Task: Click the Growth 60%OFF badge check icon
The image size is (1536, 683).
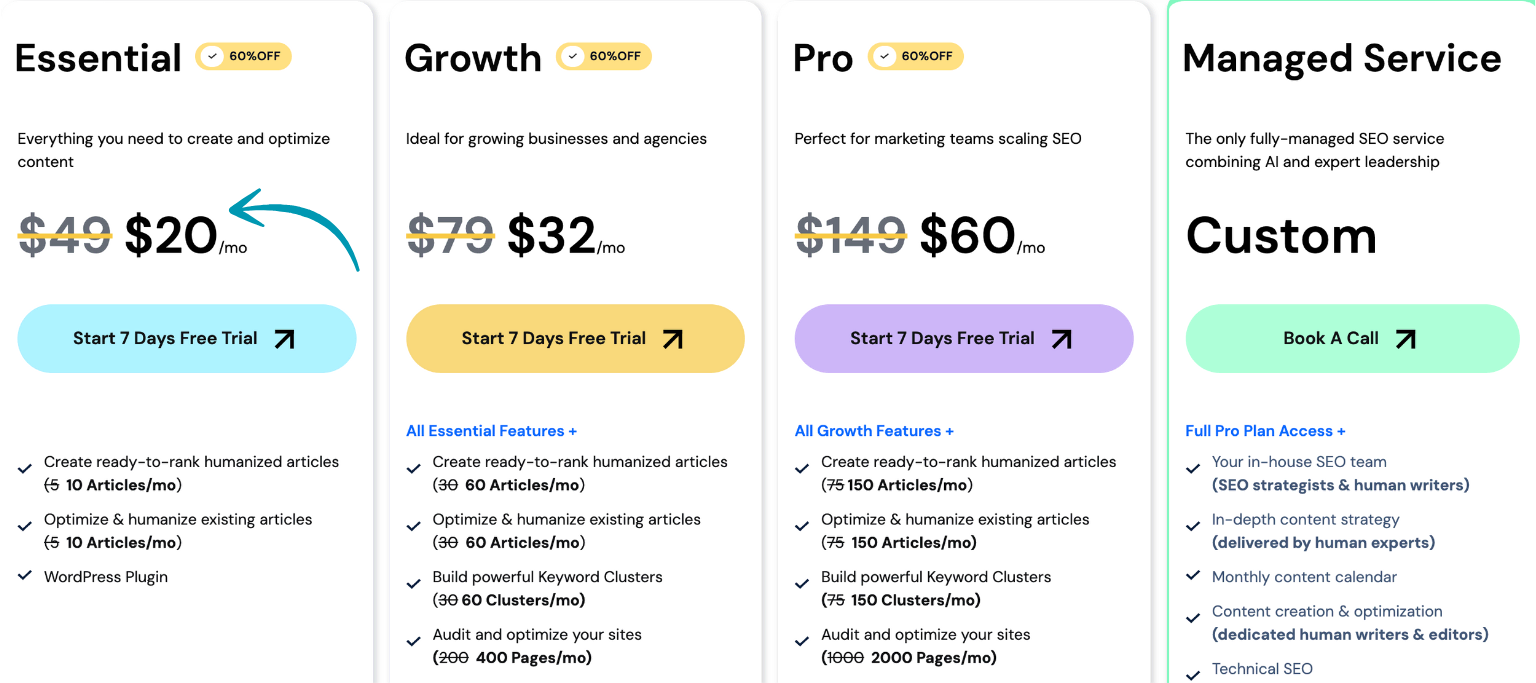Action: (572, 56)
